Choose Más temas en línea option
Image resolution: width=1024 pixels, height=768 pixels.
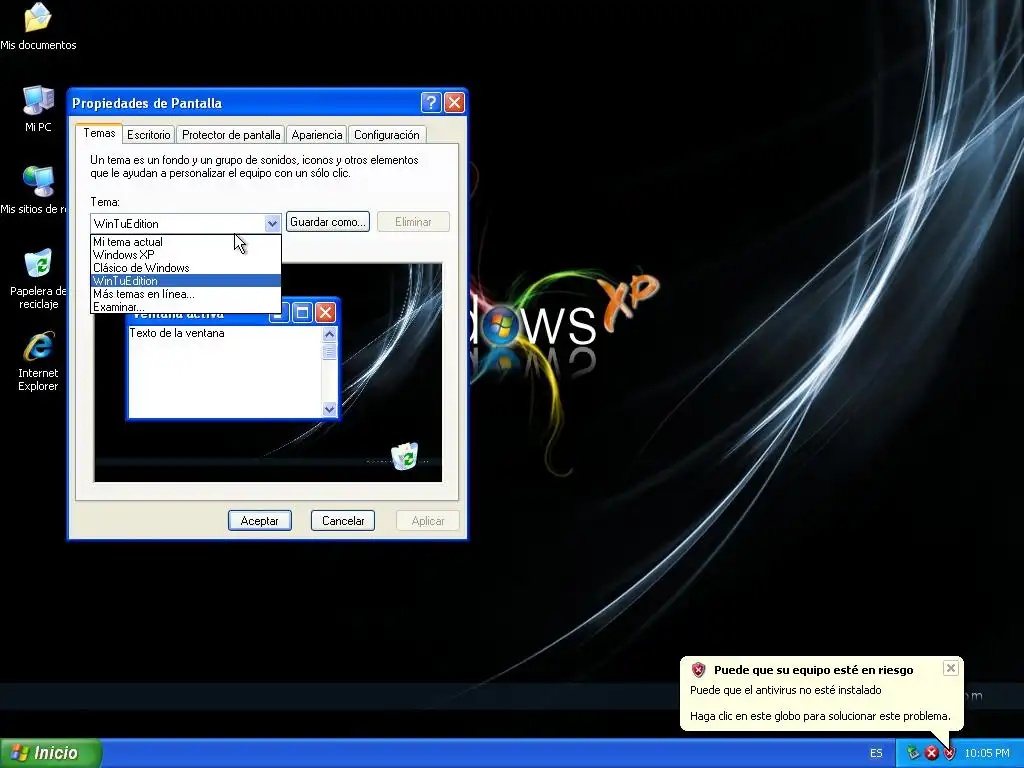(x=185, y=294)
